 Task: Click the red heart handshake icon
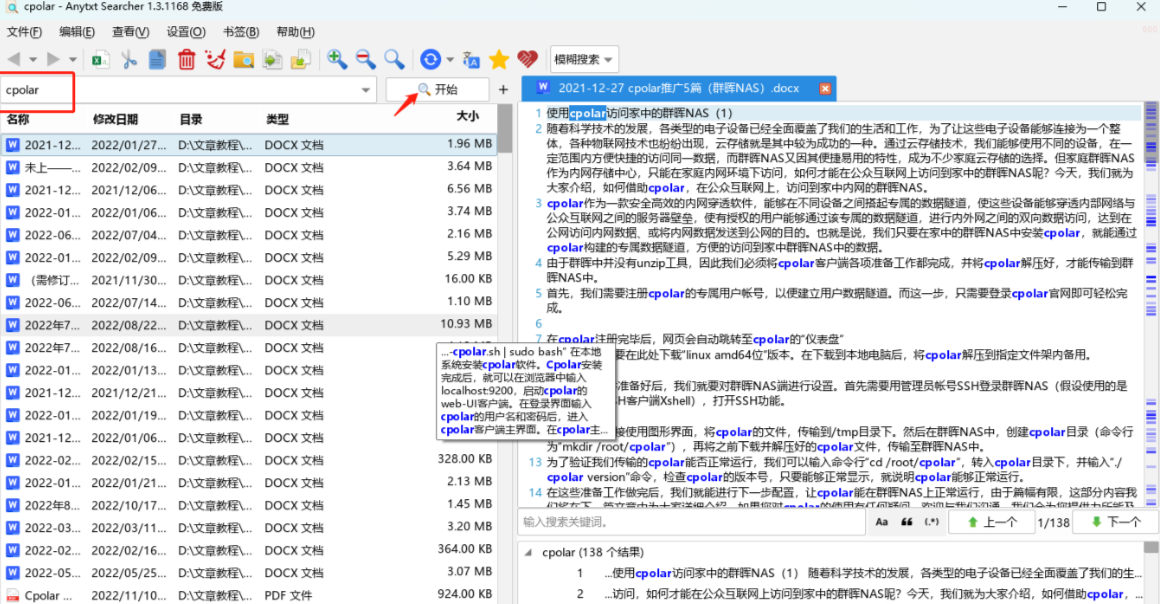527,59
